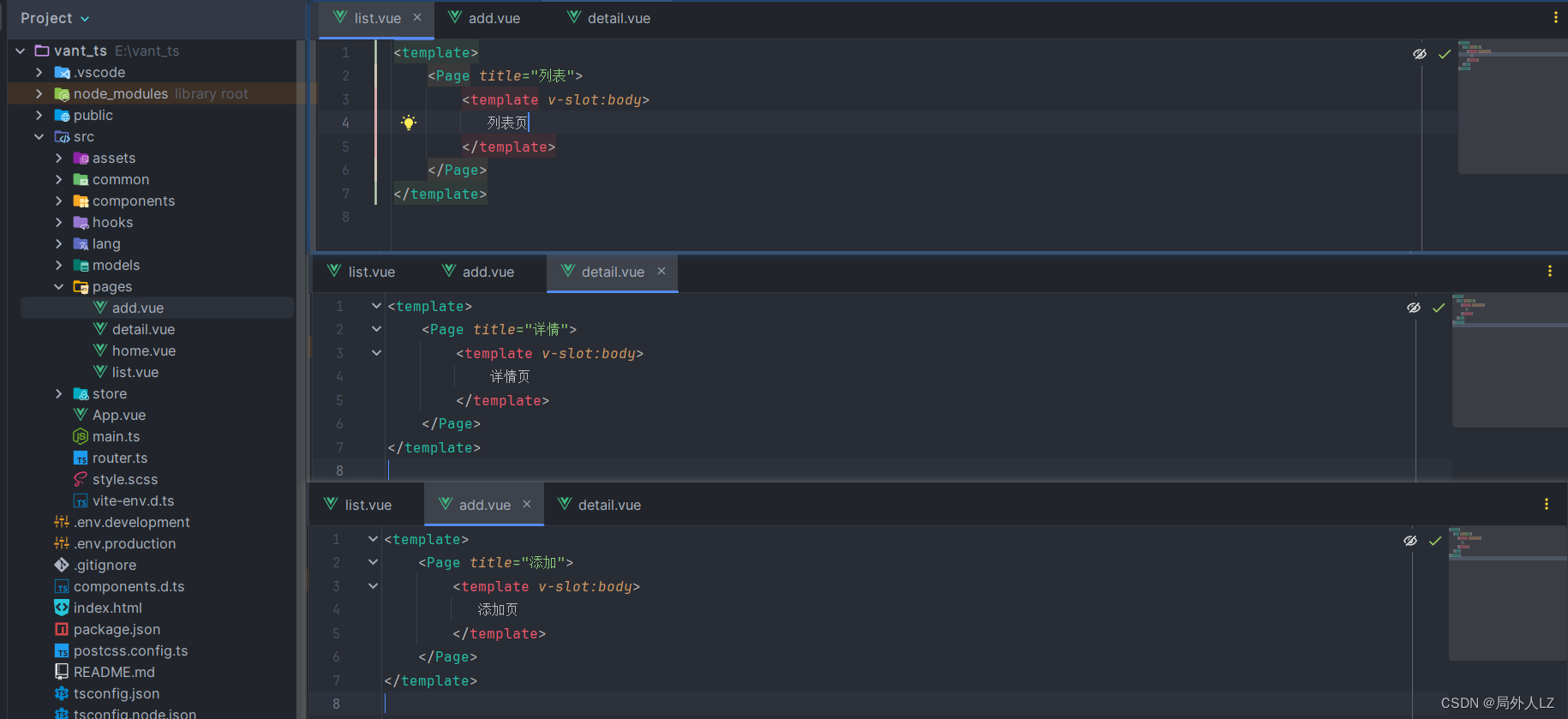Viewport: 1568px width, 719px height.
Task: Fold the Page tag in add.vue editor
Action: click(373, 562)
